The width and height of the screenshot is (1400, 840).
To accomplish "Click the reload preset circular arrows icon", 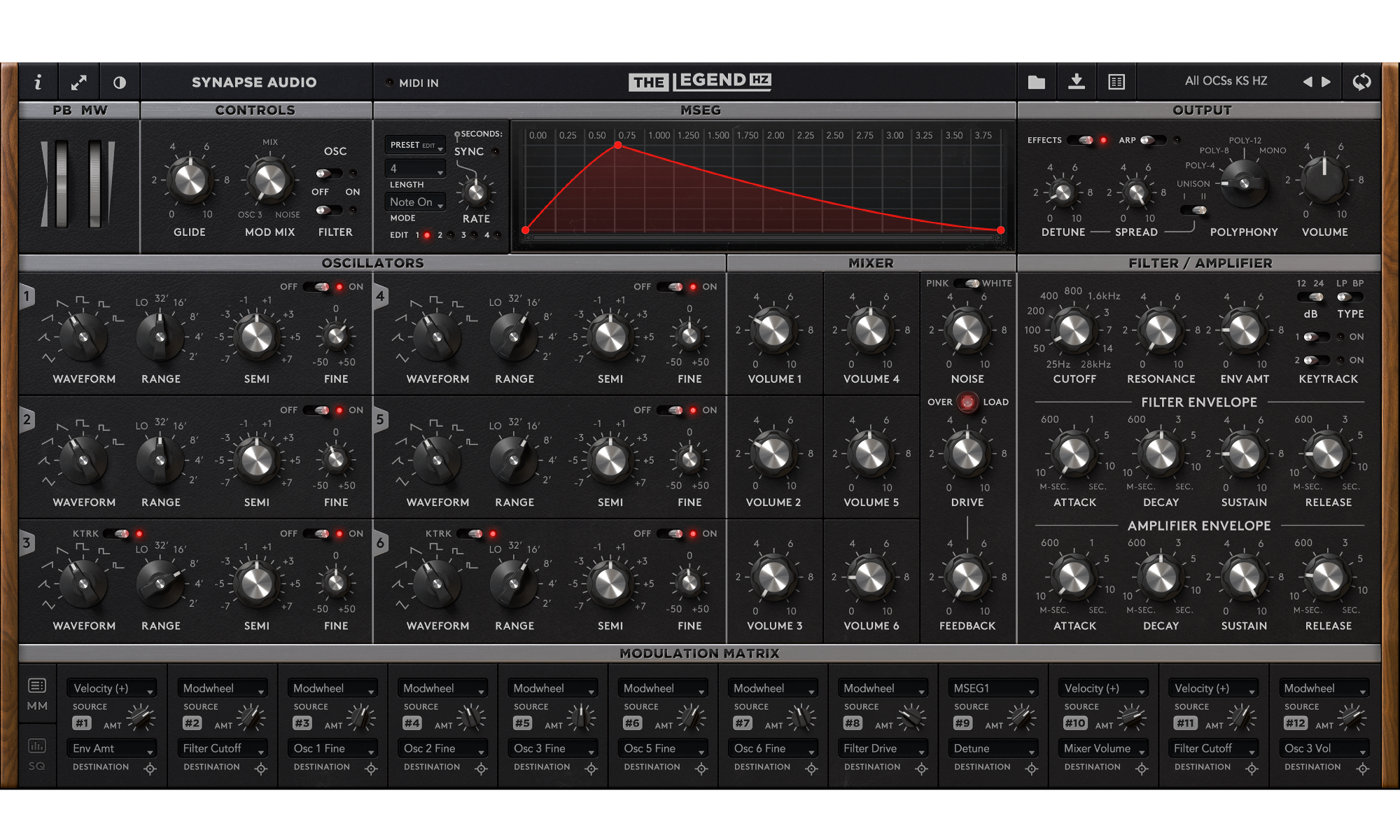I will click(1361, 82).
